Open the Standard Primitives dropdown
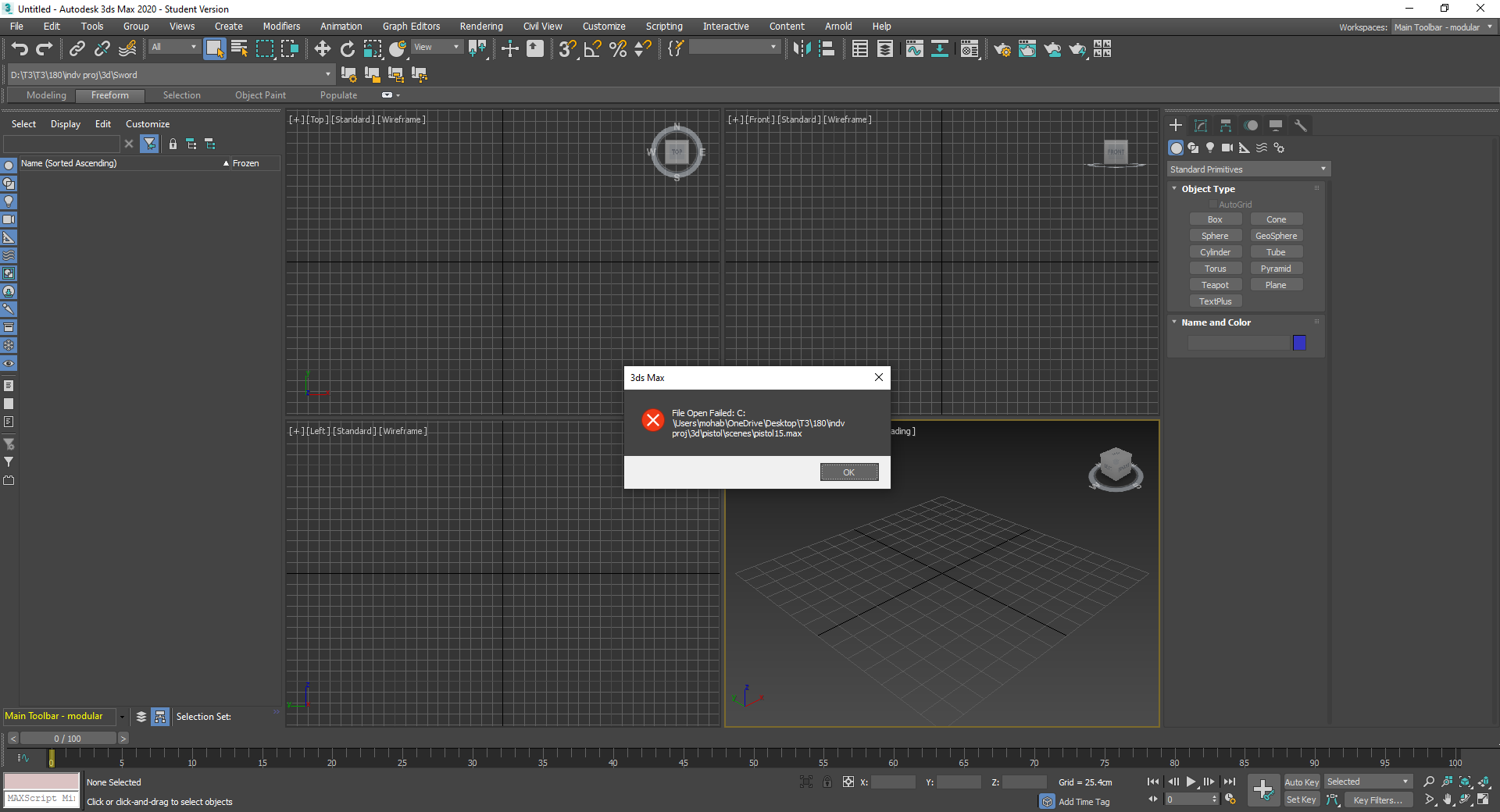1500x812 pixels. [x=1248, y=169]
